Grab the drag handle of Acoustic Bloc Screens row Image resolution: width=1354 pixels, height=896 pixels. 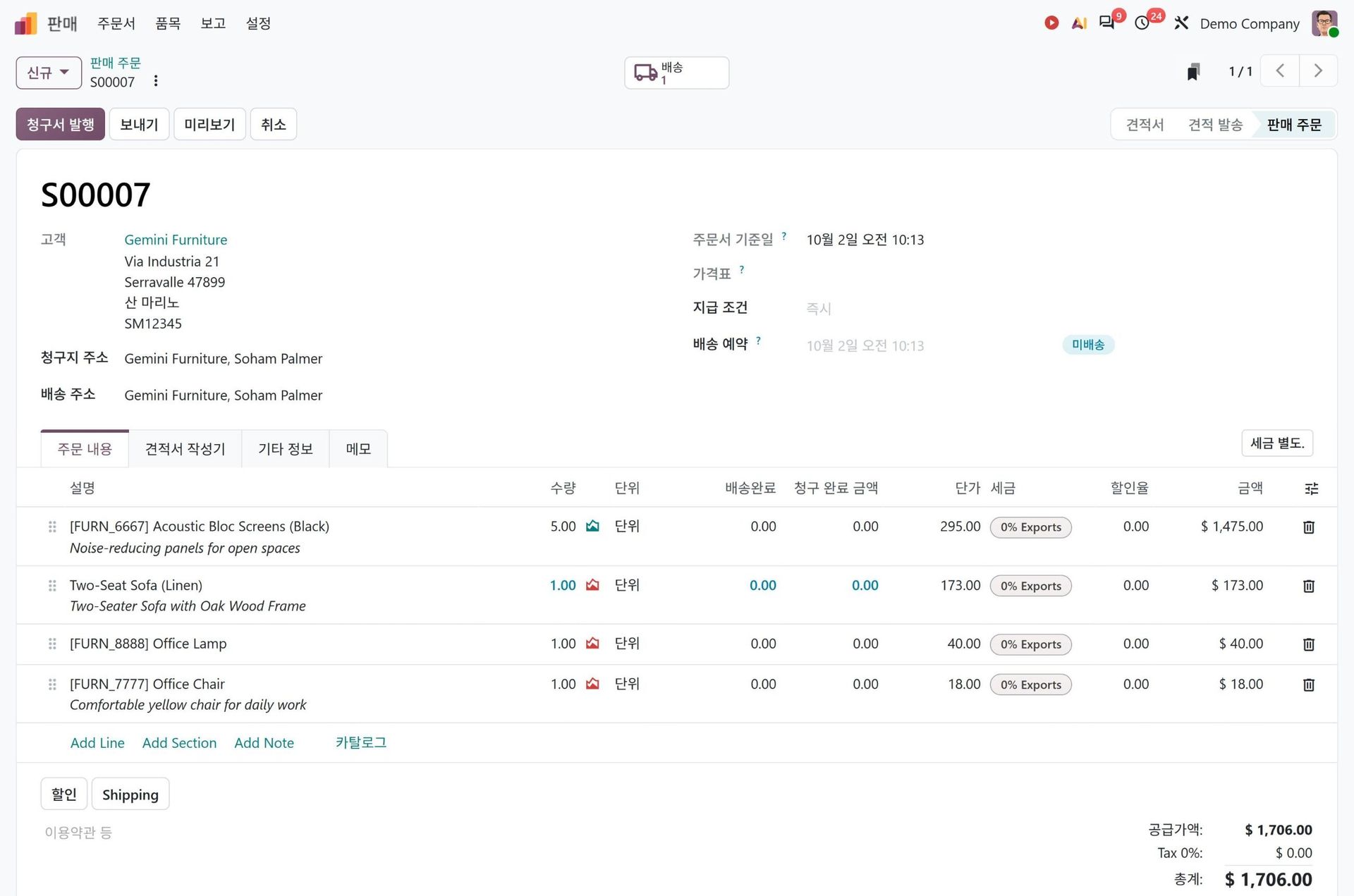point(52,527)
